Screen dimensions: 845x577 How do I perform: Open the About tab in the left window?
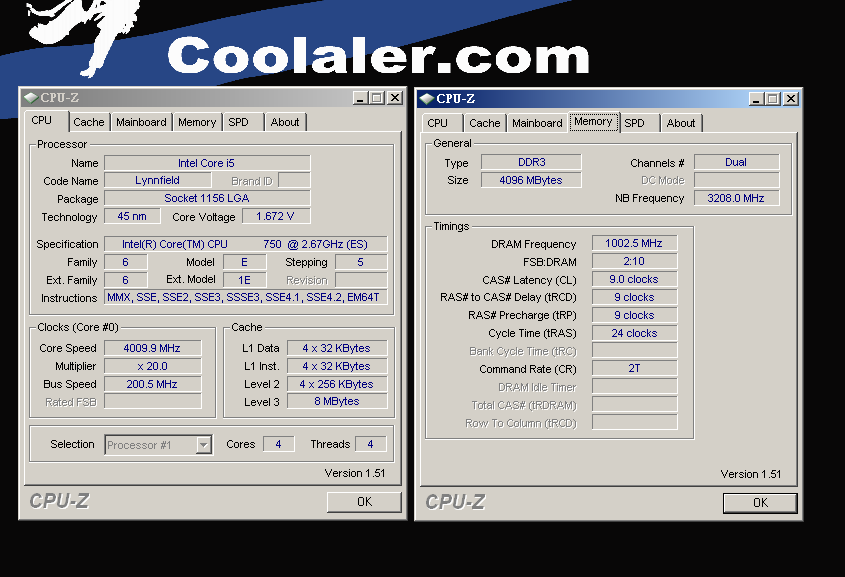point(286,122)
